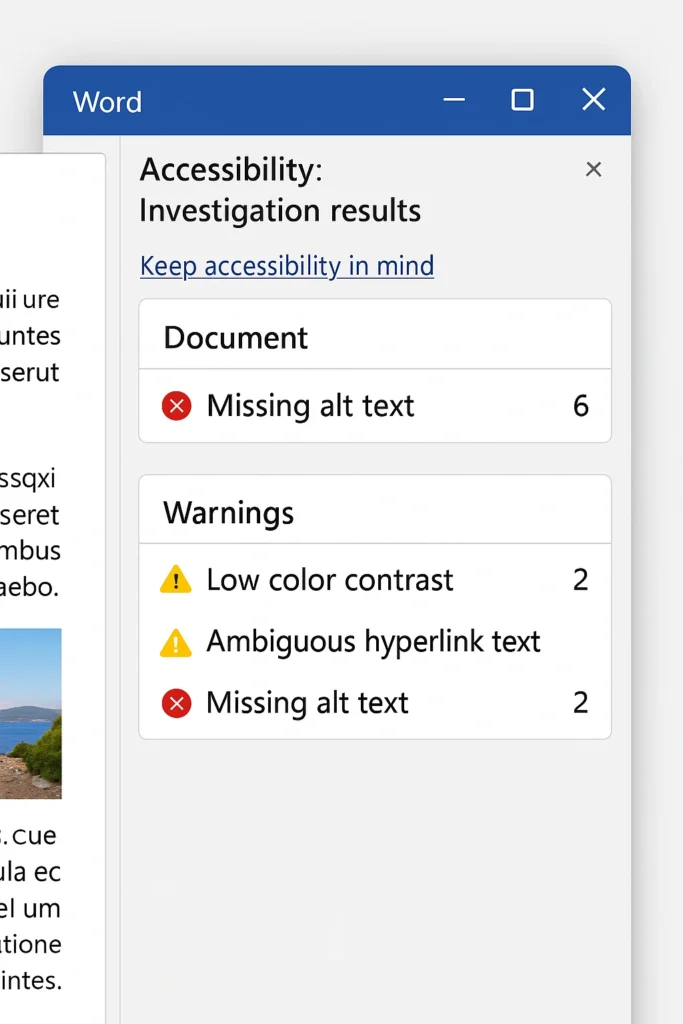Click the Ambiguous hyperlink text warning icon
Viewport: 683px width, 1024px height.
(176, 642)
